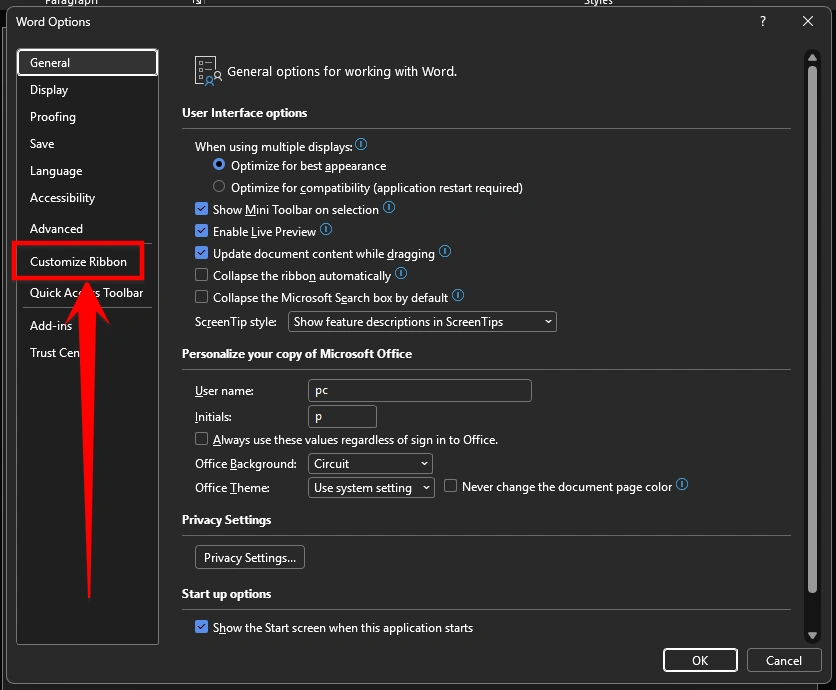Close the Word Options dialog
Viewport: 836px width, 690px height.
pyautogui.click(x=808, y=21)
